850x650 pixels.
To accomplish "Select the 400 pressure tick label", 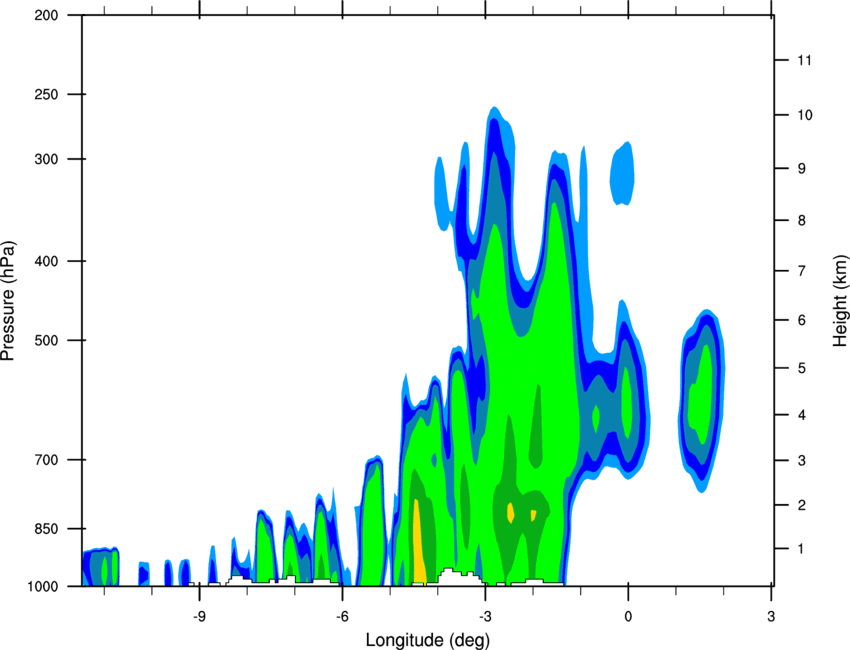I will (46, 261).
